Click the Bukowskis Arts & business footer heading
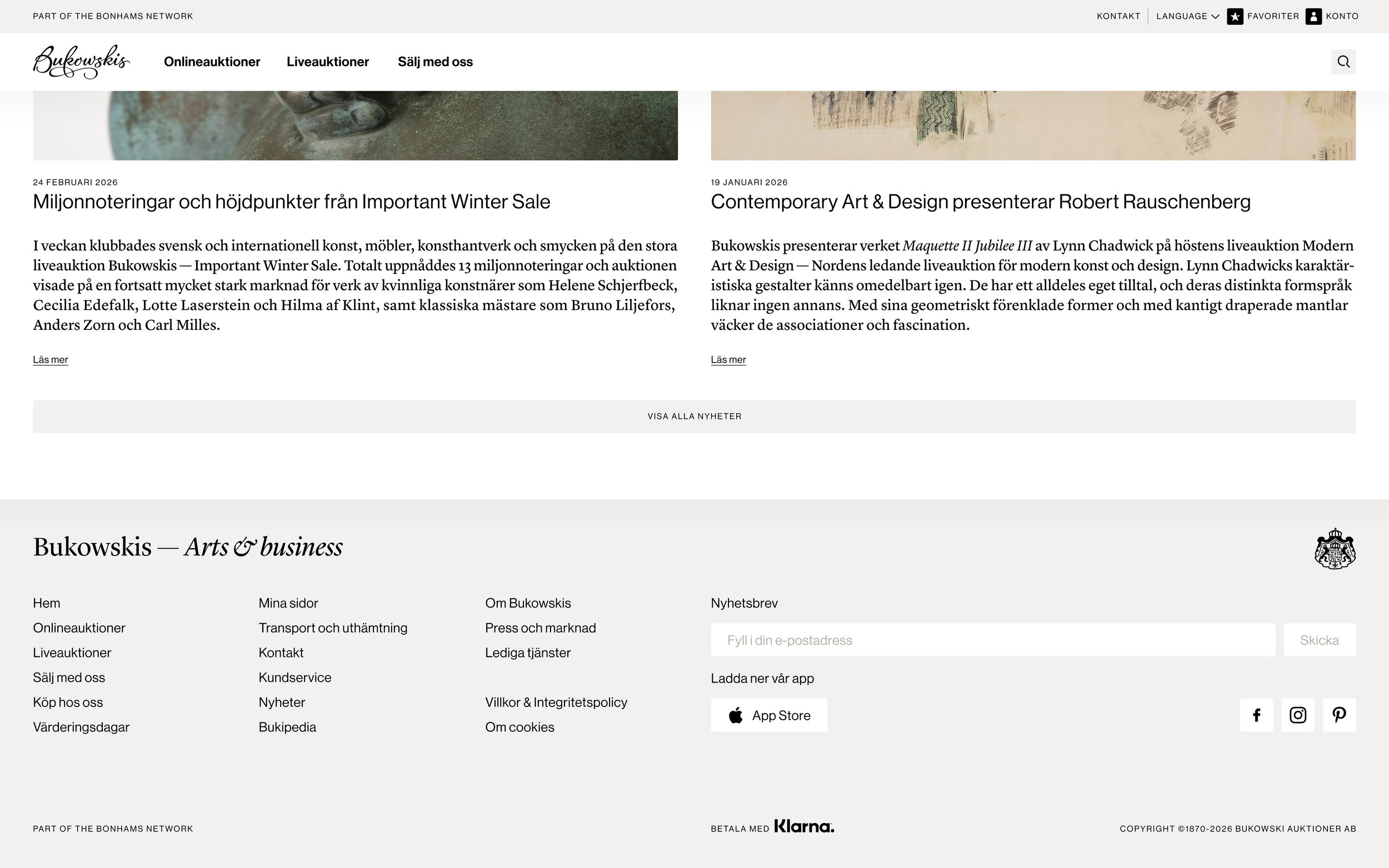The height and width of the screenshot is (868, 1389). [x=188, y=546]
